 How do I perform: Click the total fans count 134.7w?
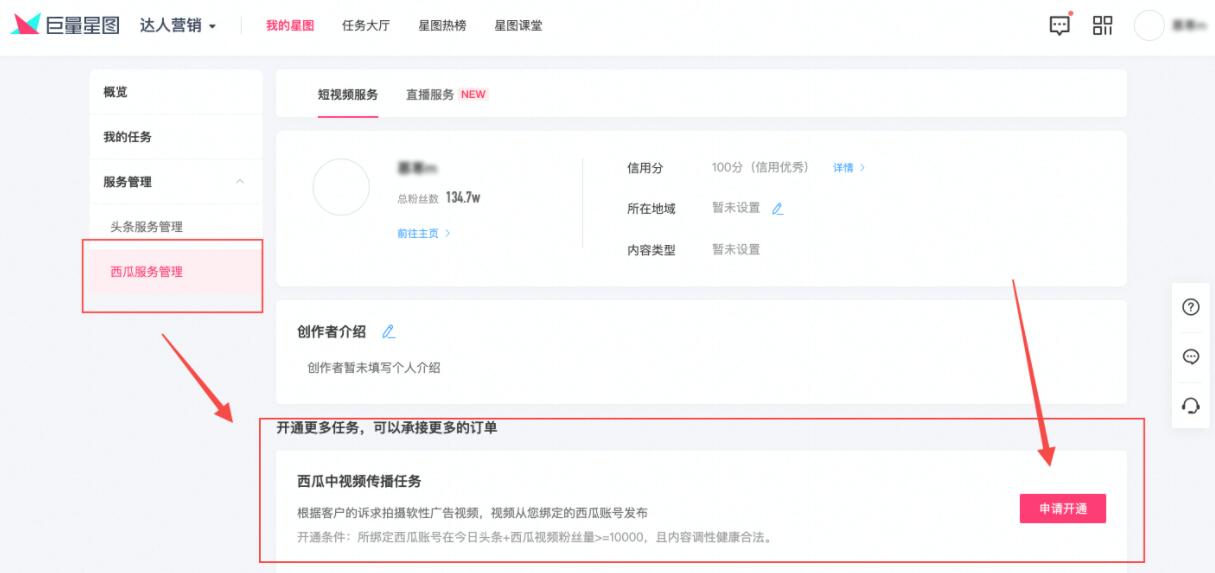coord(463,198)
